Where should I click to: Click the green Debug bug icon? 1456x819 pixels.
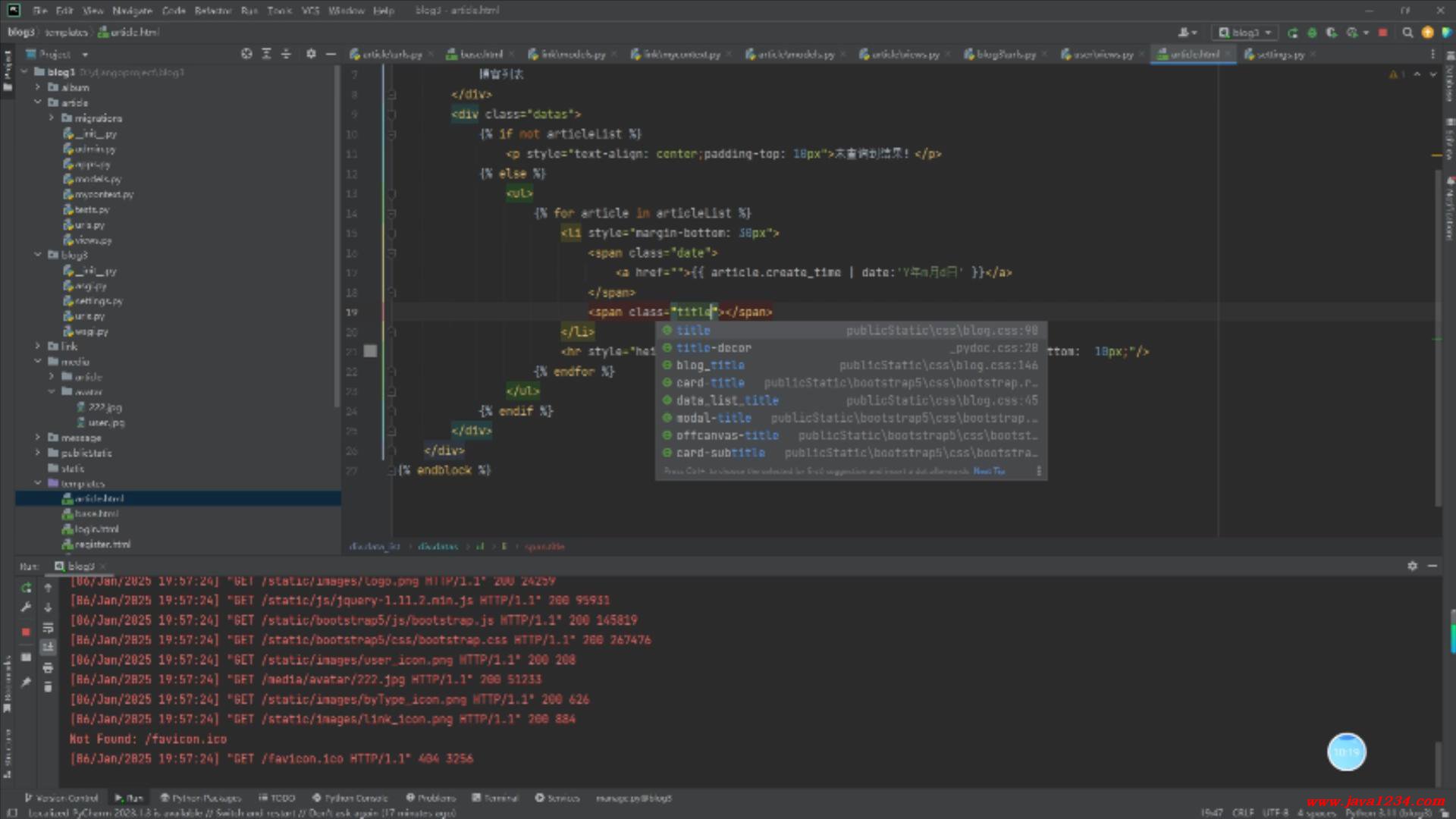(x=1312, y=33)
